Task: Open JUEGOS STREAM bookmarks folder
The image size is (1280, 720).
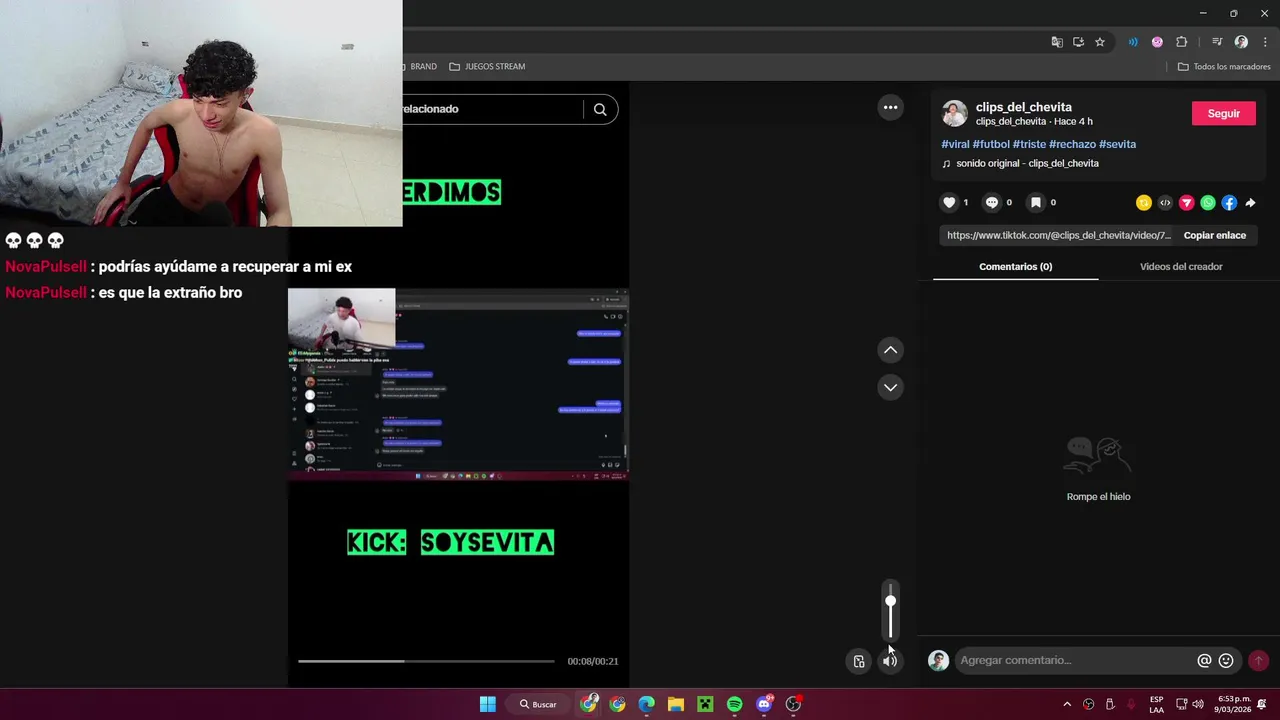Action: coord(487,66)
